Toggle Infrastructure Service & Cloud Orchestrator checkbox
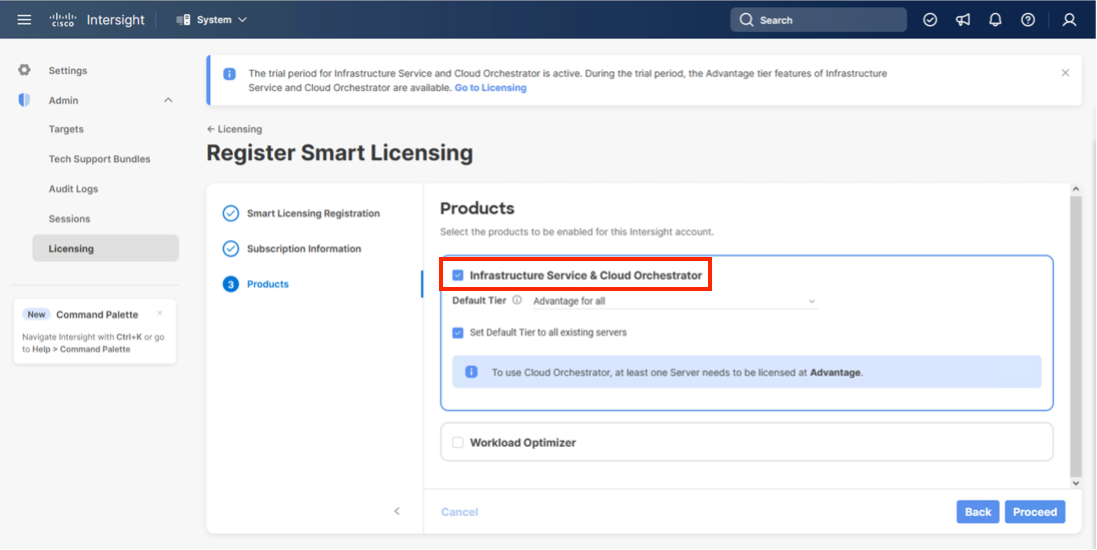 tap(458, 276)
